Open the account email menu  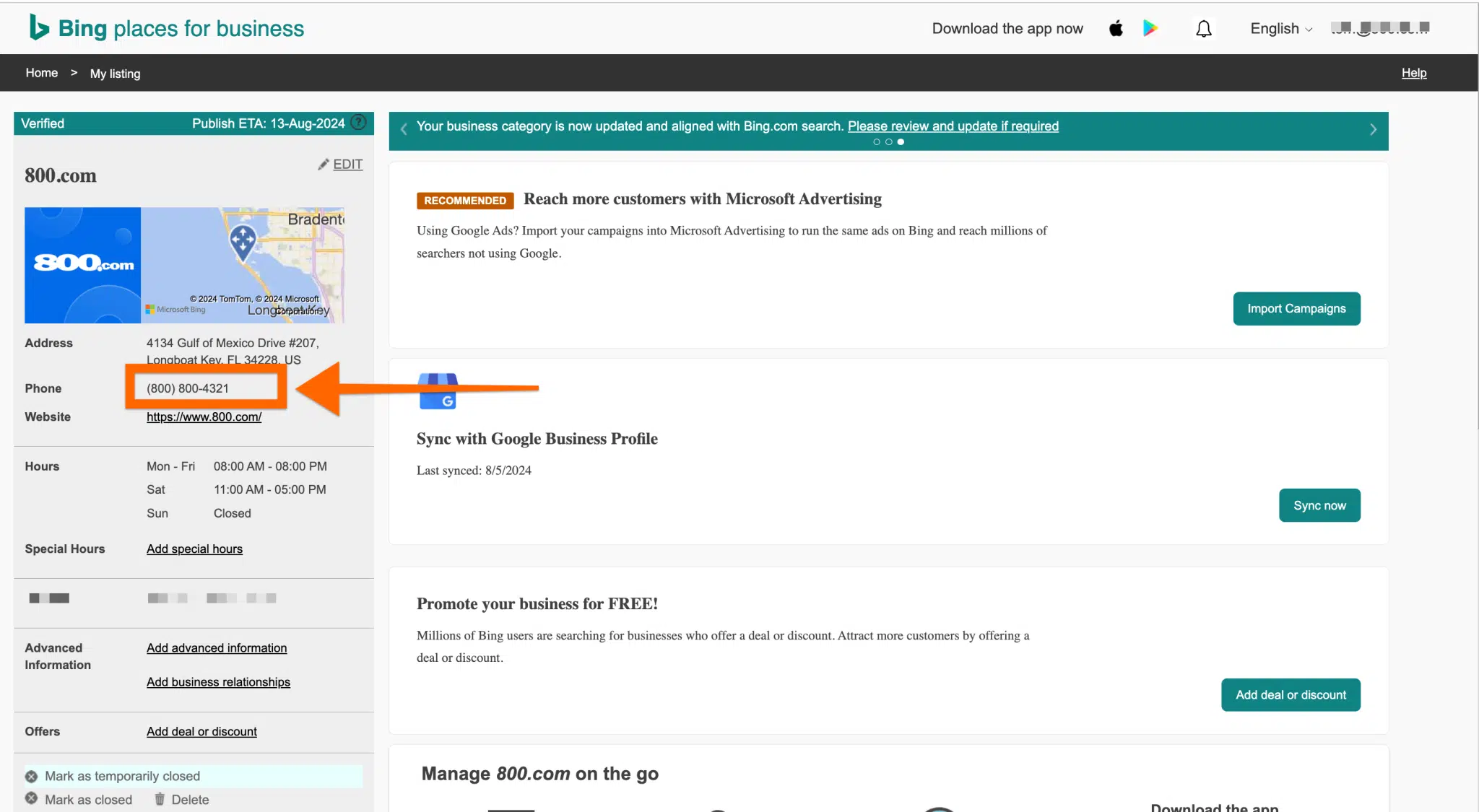pos(1380,28)
